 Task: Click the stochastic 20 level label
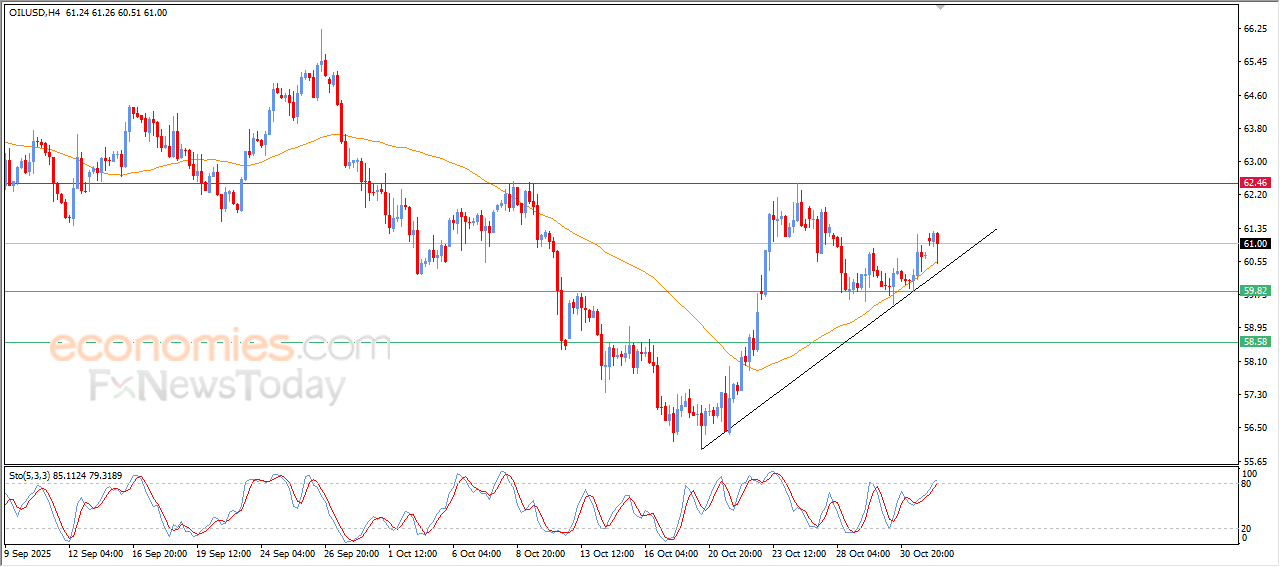click(x=1245, y=528)
